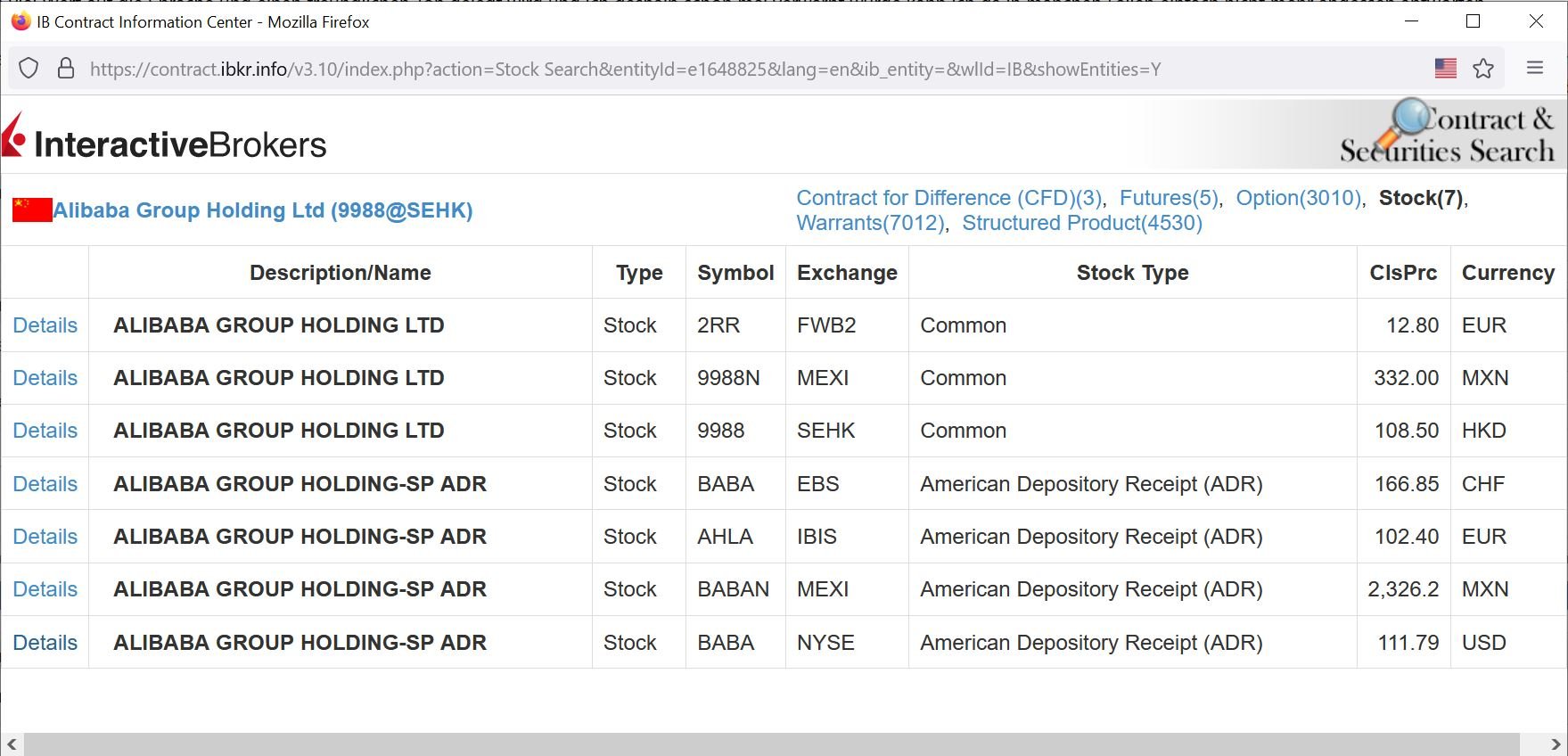Click the Contract & Securities Search banner
The image size is (1568, 756).
[1446, 135]
